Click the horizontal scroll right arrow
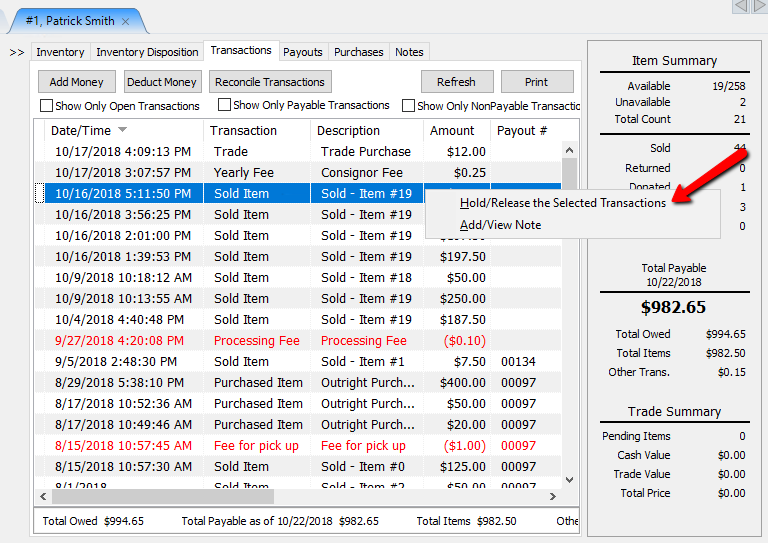Viewport: 768px width, 543px height. tap(553, 496)
